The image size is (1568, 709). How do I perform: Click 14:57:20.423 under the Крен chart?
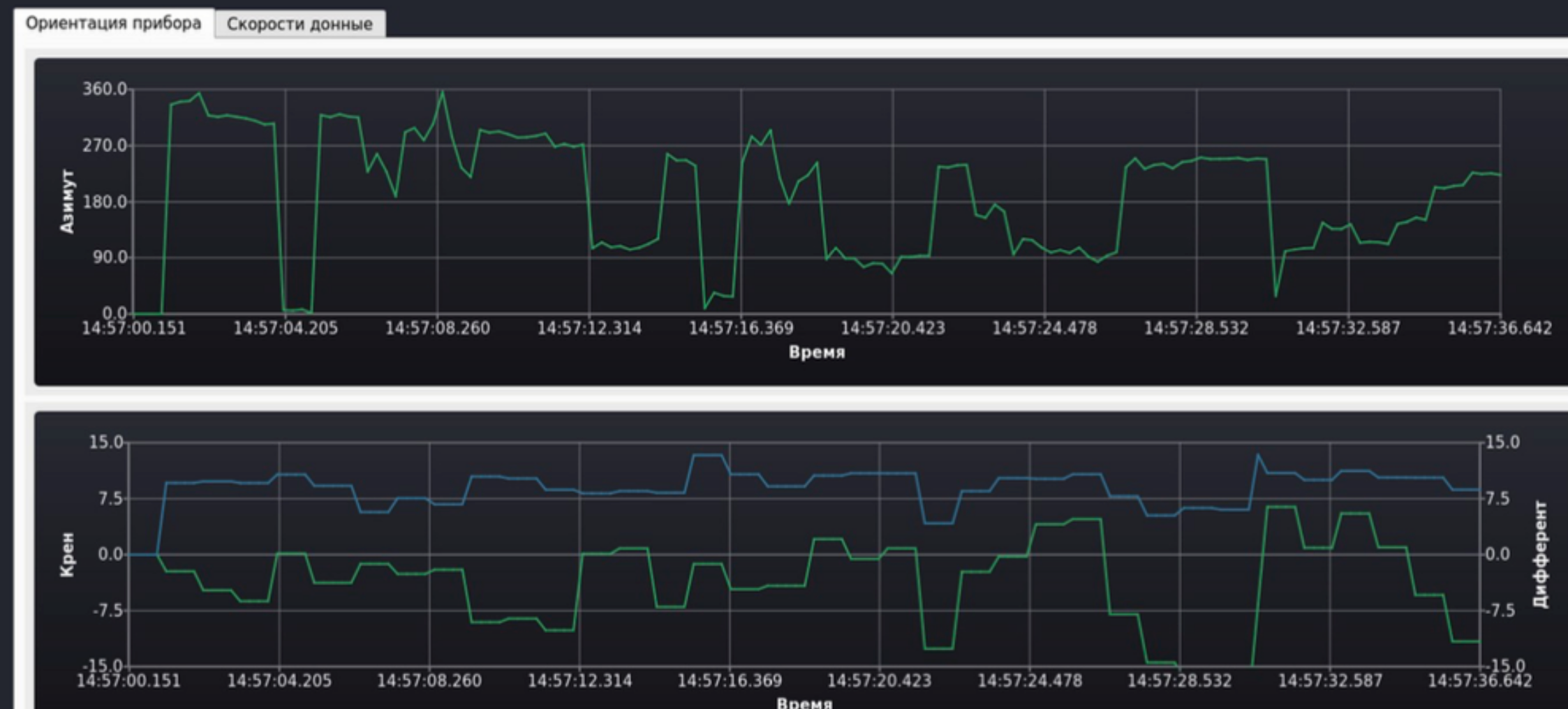[880, 681]
